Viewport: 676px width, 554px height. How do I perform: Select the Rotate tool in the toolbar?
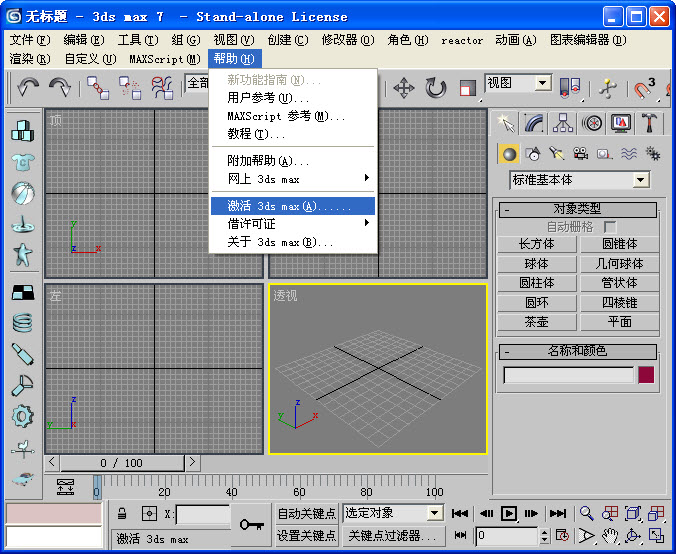click(x=436, y=88)
